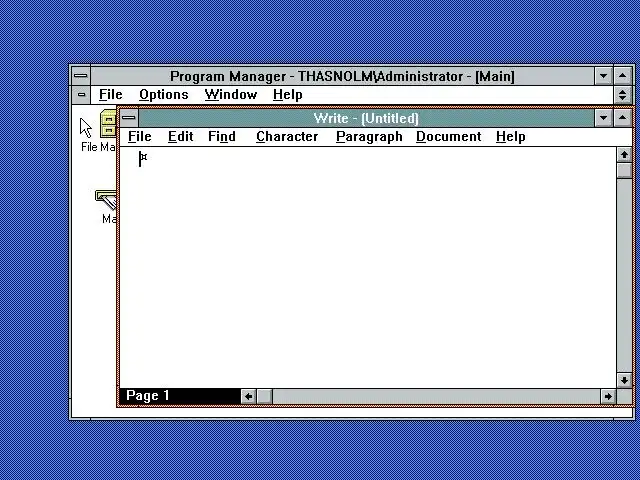
Task: Click the Write vertical scroll up arrow
Action: (624, 155)
